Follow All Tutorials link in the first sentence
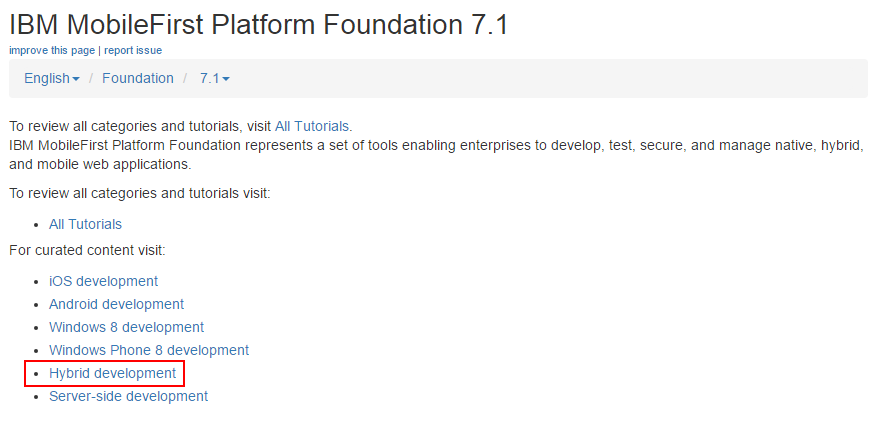This screenshot has width=873, height=421. [x=312, y=126]
